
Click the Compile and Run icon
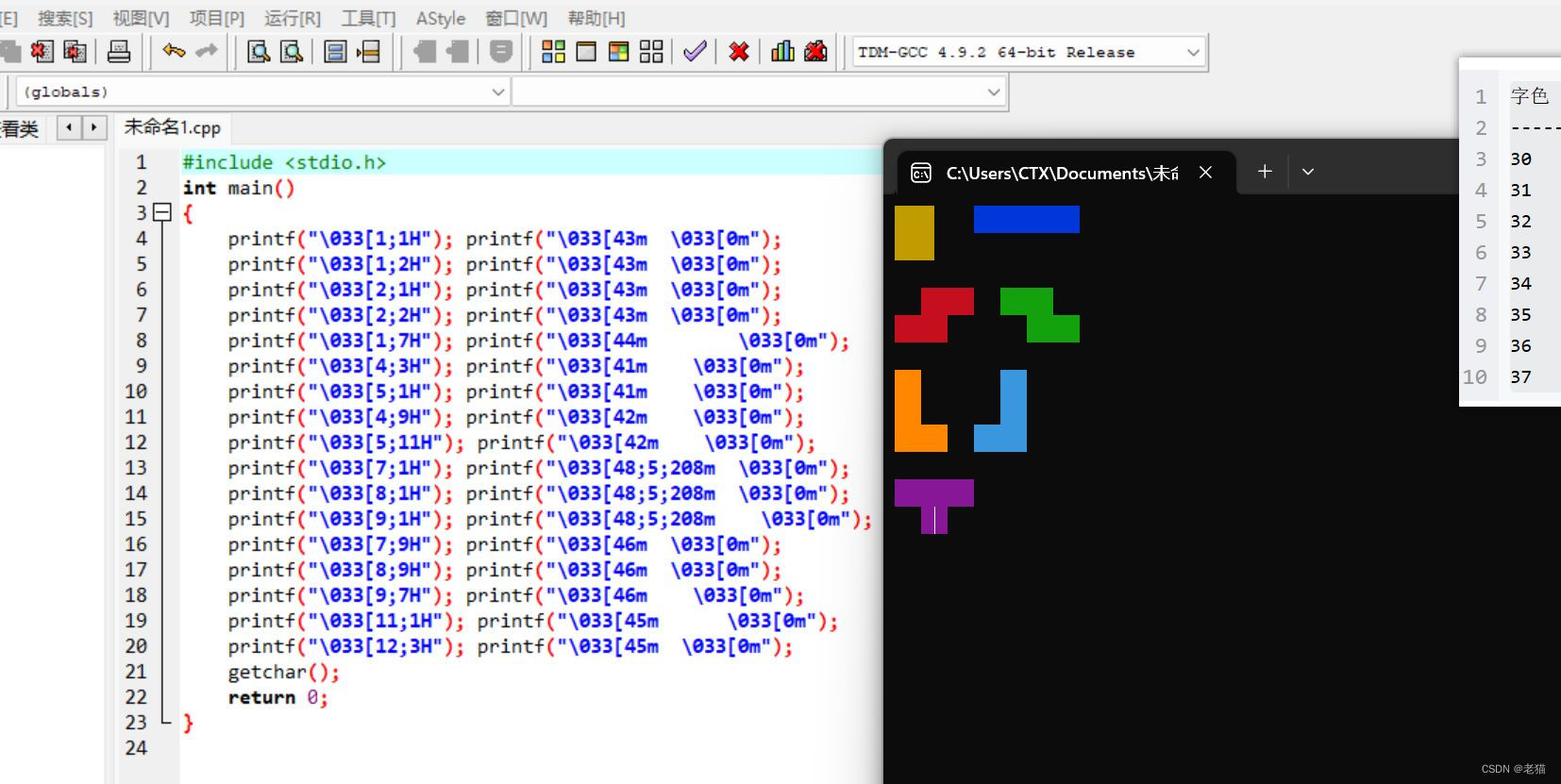point(619,52)
